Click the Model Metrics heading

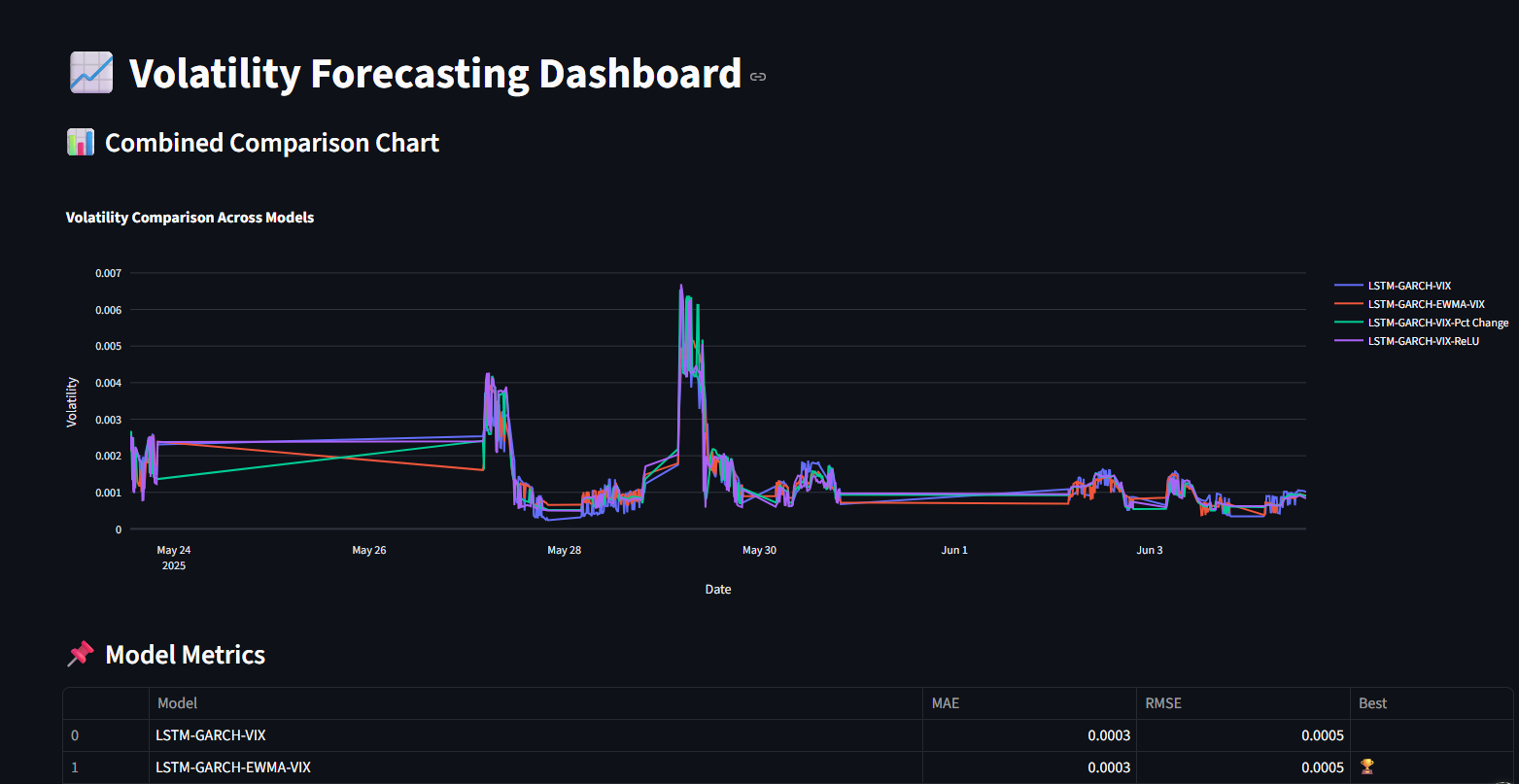point(185,655)
